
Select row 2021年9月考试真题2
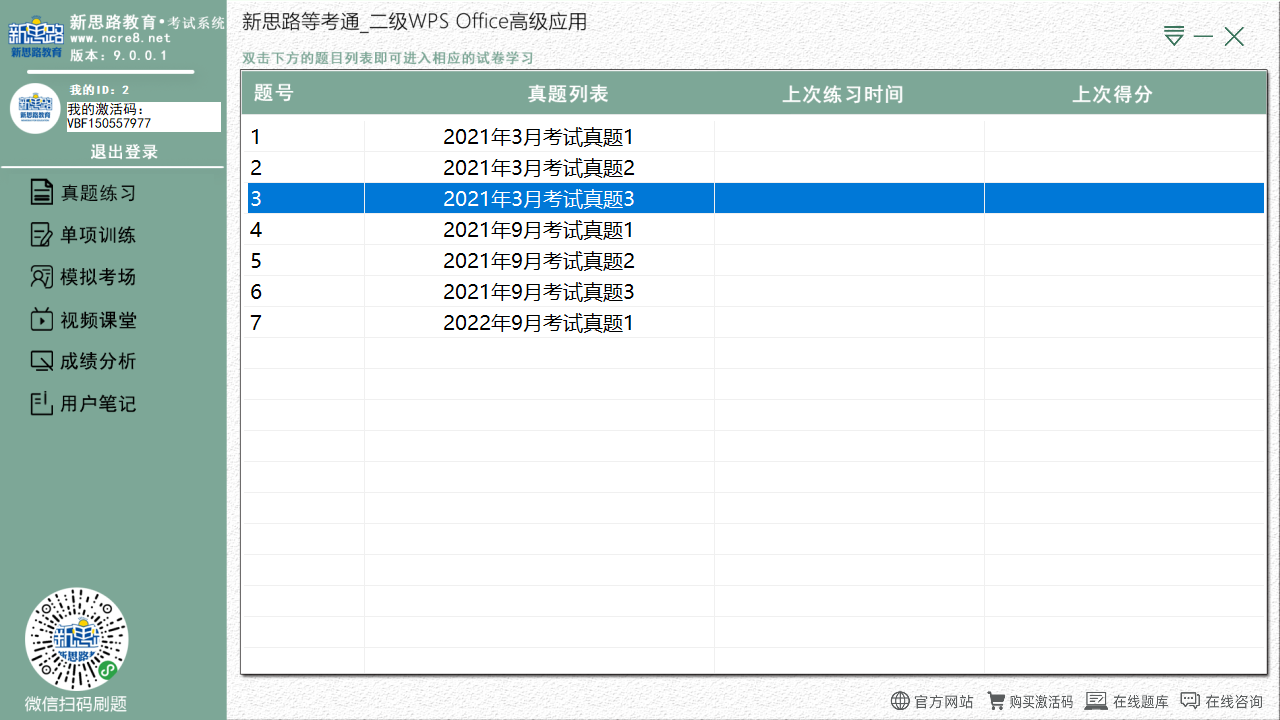[x=756, y=261]
